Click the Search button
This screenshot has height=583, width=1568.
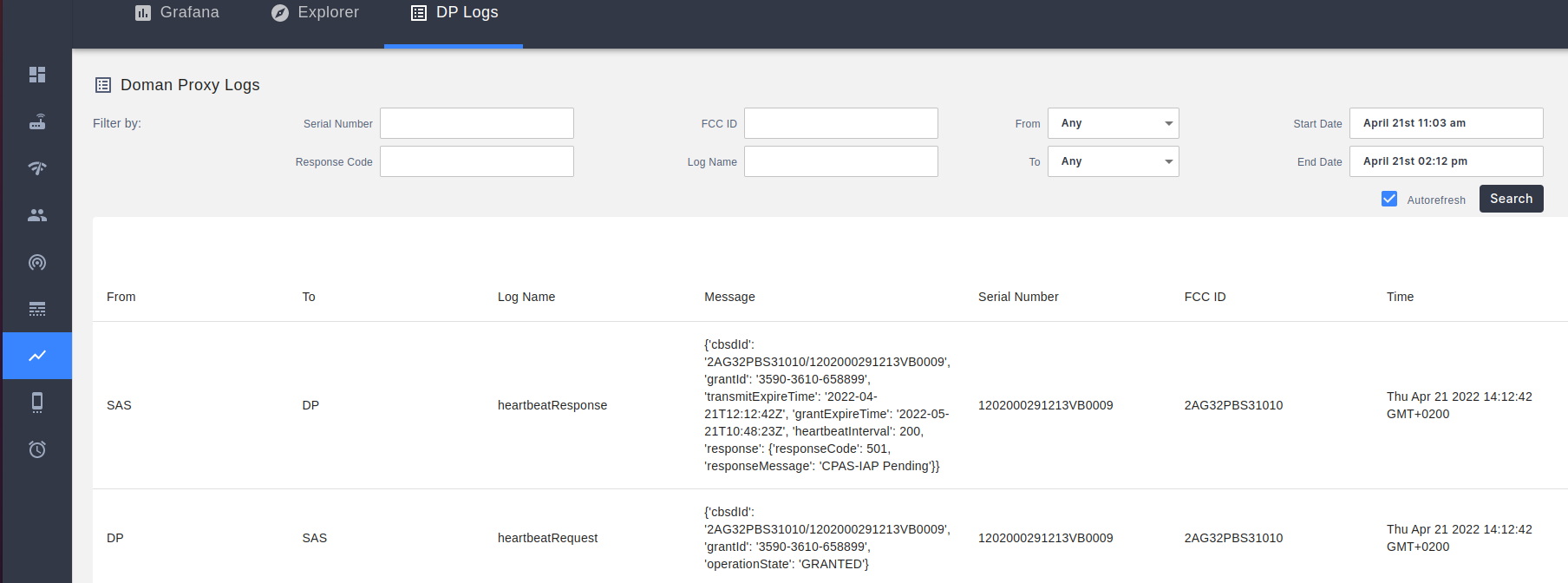pos(1511,199)
